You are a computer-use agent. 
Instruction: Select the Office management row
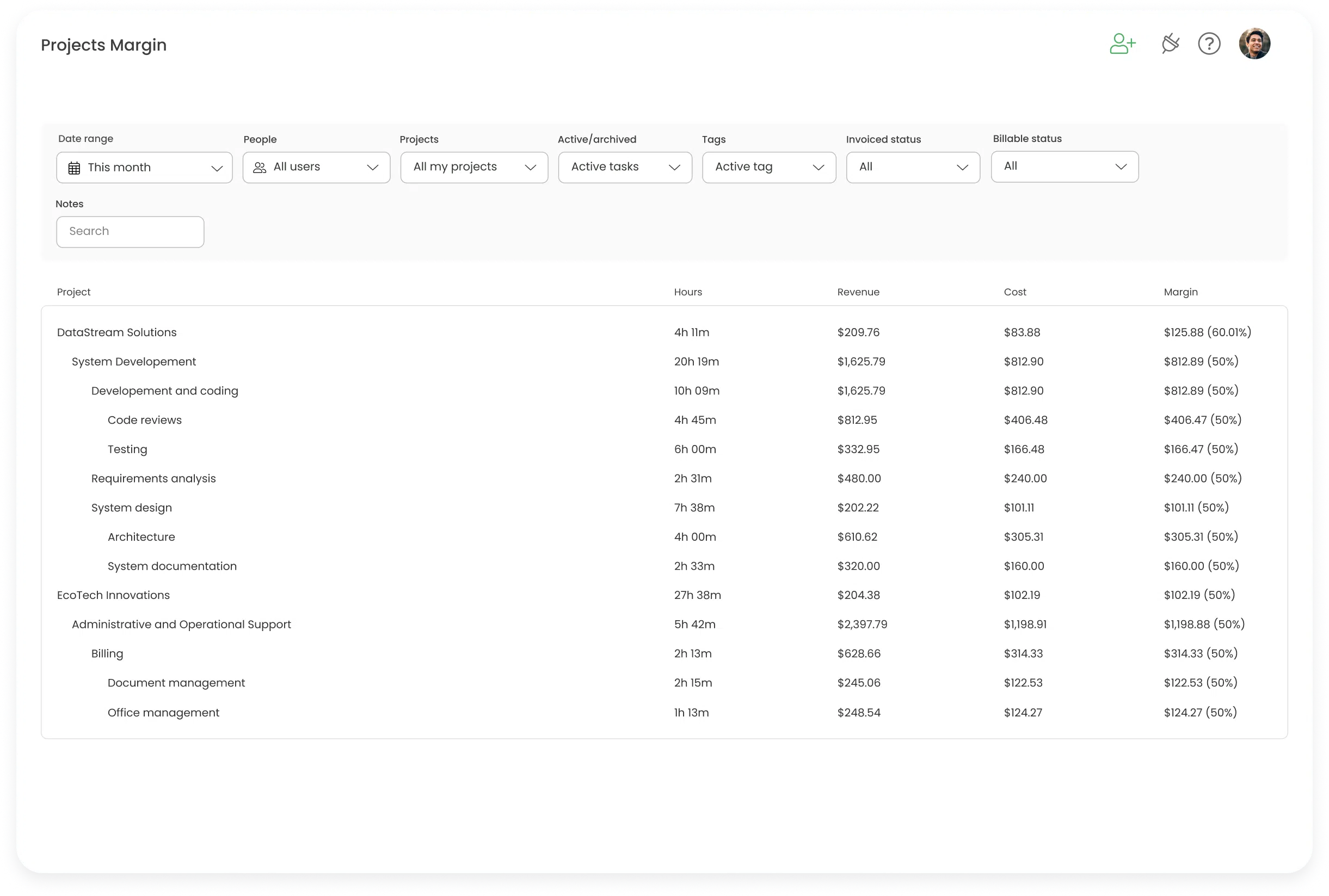click(664, 713)
